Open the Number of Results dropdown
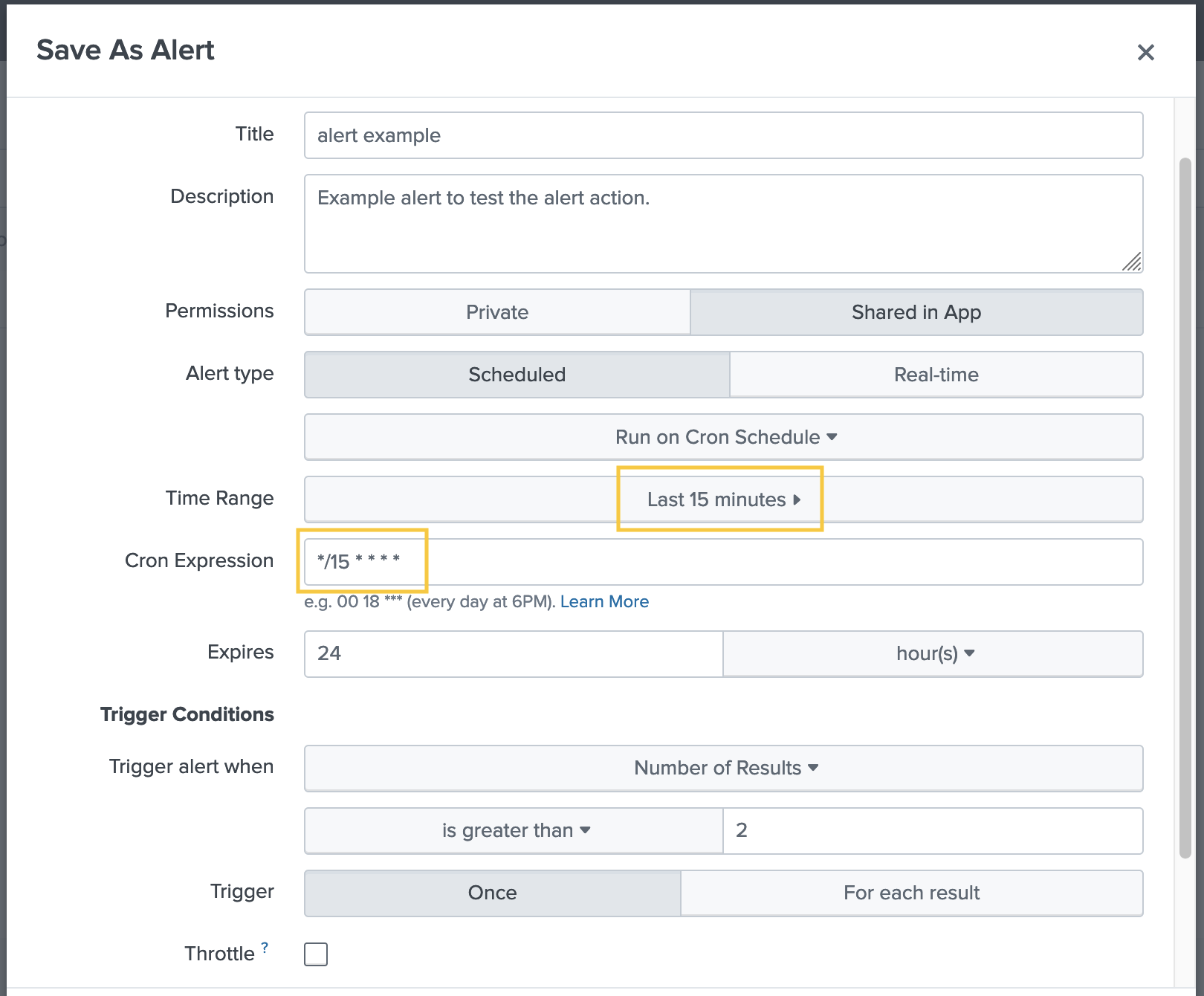This screenshot has width=1204, height=996. click(723, 768)
